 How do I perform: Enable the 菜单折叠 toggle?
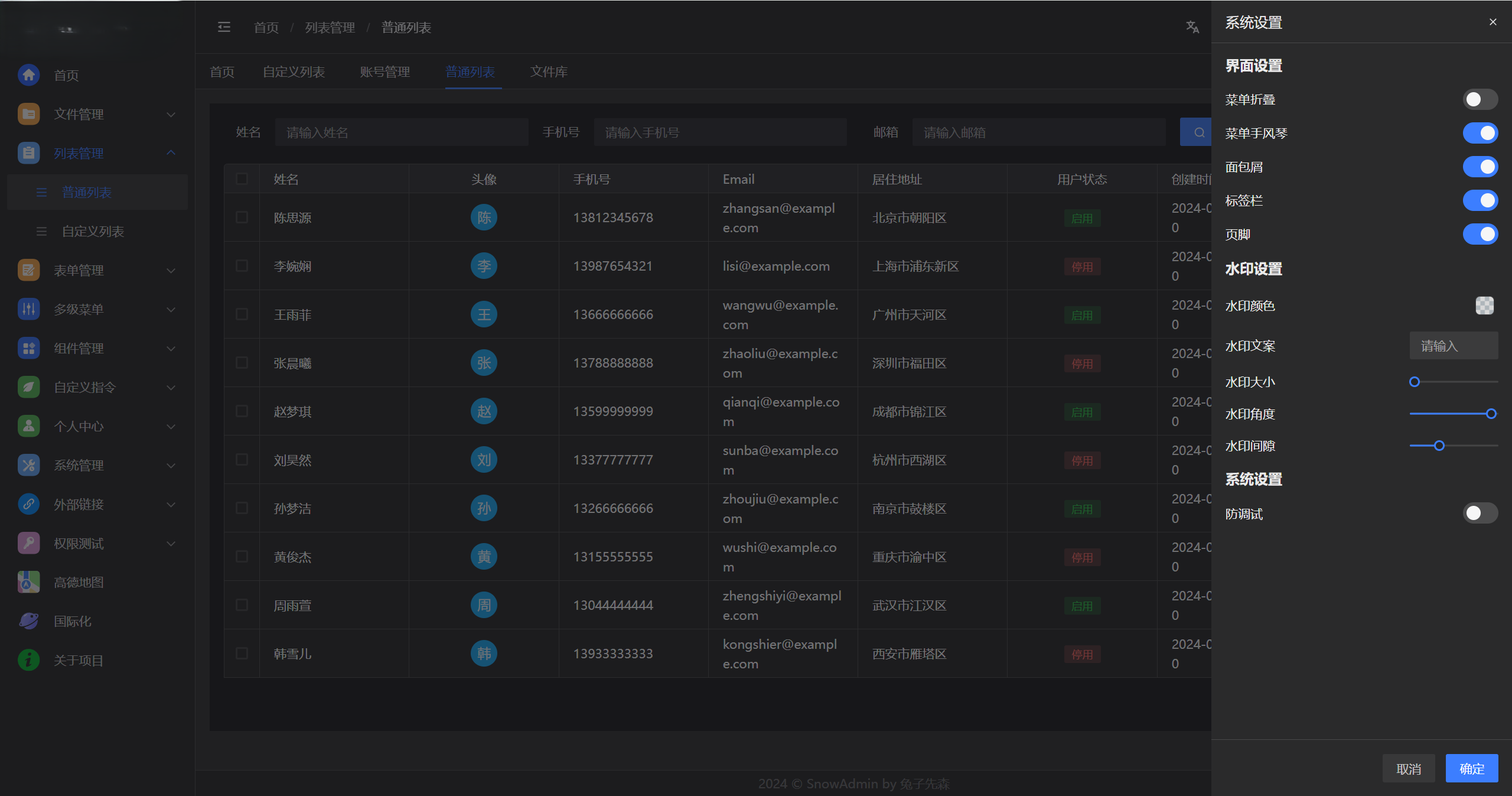(x=1480, y=99)
